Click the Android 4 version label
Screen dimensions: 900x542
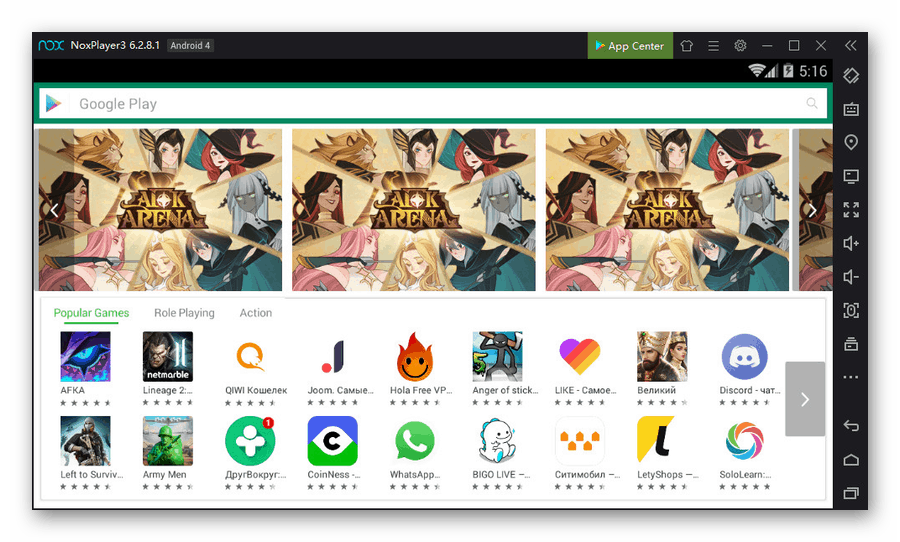pyautogui.click(x=191, y=45)
